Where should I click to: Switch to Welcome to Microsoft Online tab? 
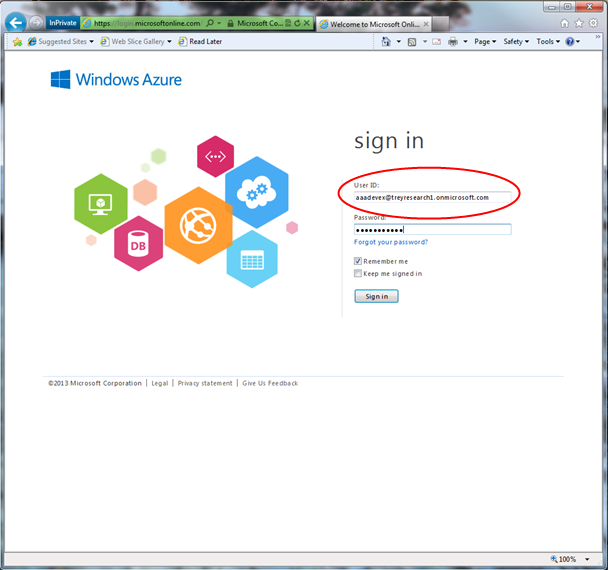[374, 24]
